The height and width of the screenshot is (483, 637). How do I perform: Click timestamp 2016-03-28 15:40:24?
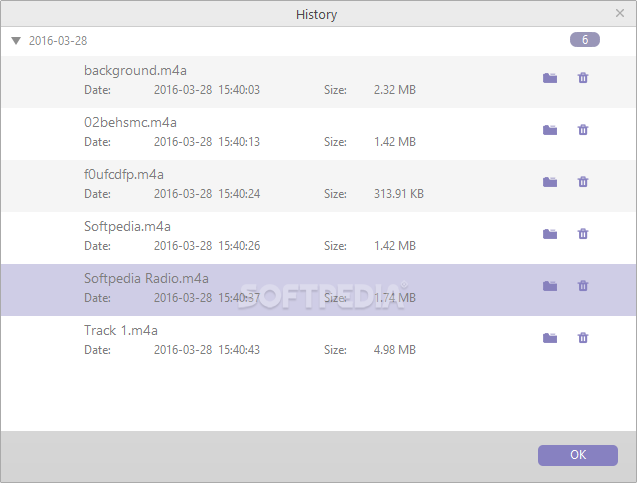pyautogui.click(x=207, y=194)
